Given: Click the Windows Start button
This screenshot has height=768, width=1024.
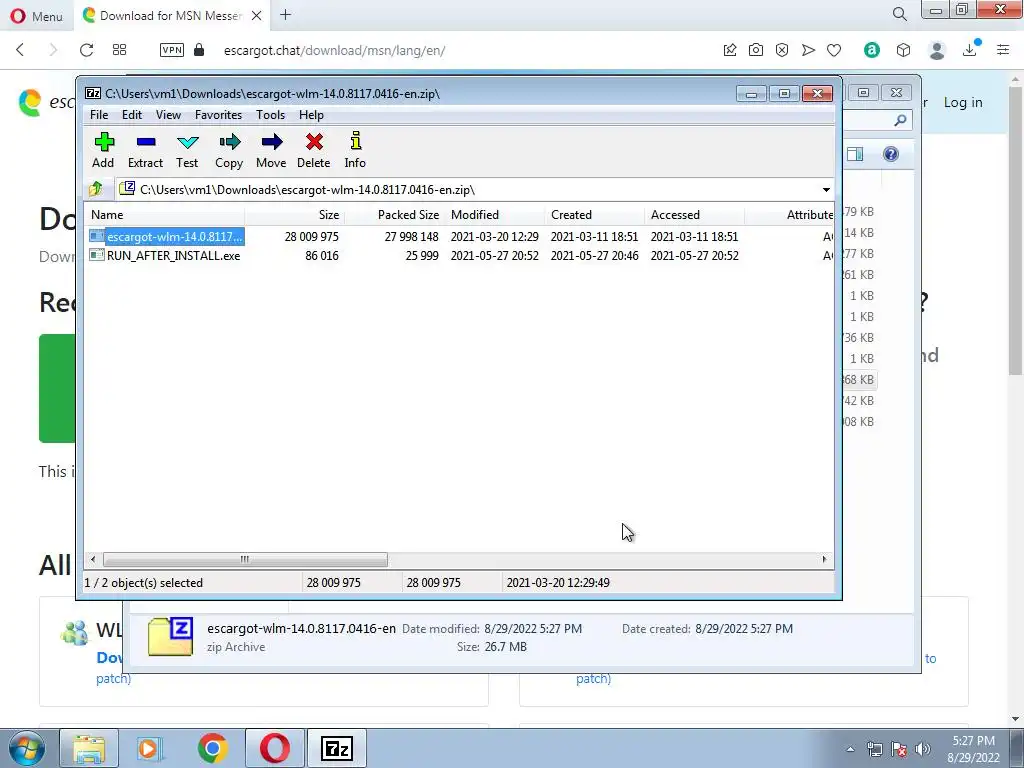Looking at the screenshot, I should [26, 748].
